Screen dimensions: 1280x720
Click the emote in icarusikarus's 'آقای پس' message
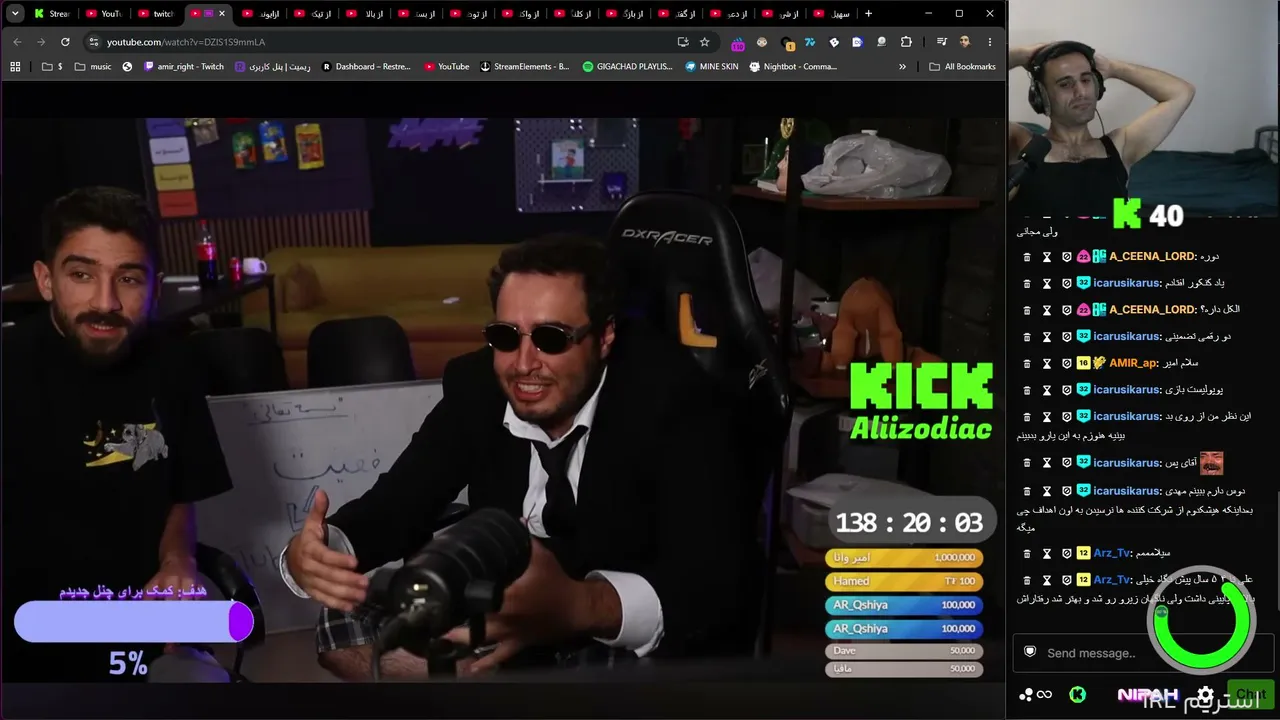point(1211,463)
